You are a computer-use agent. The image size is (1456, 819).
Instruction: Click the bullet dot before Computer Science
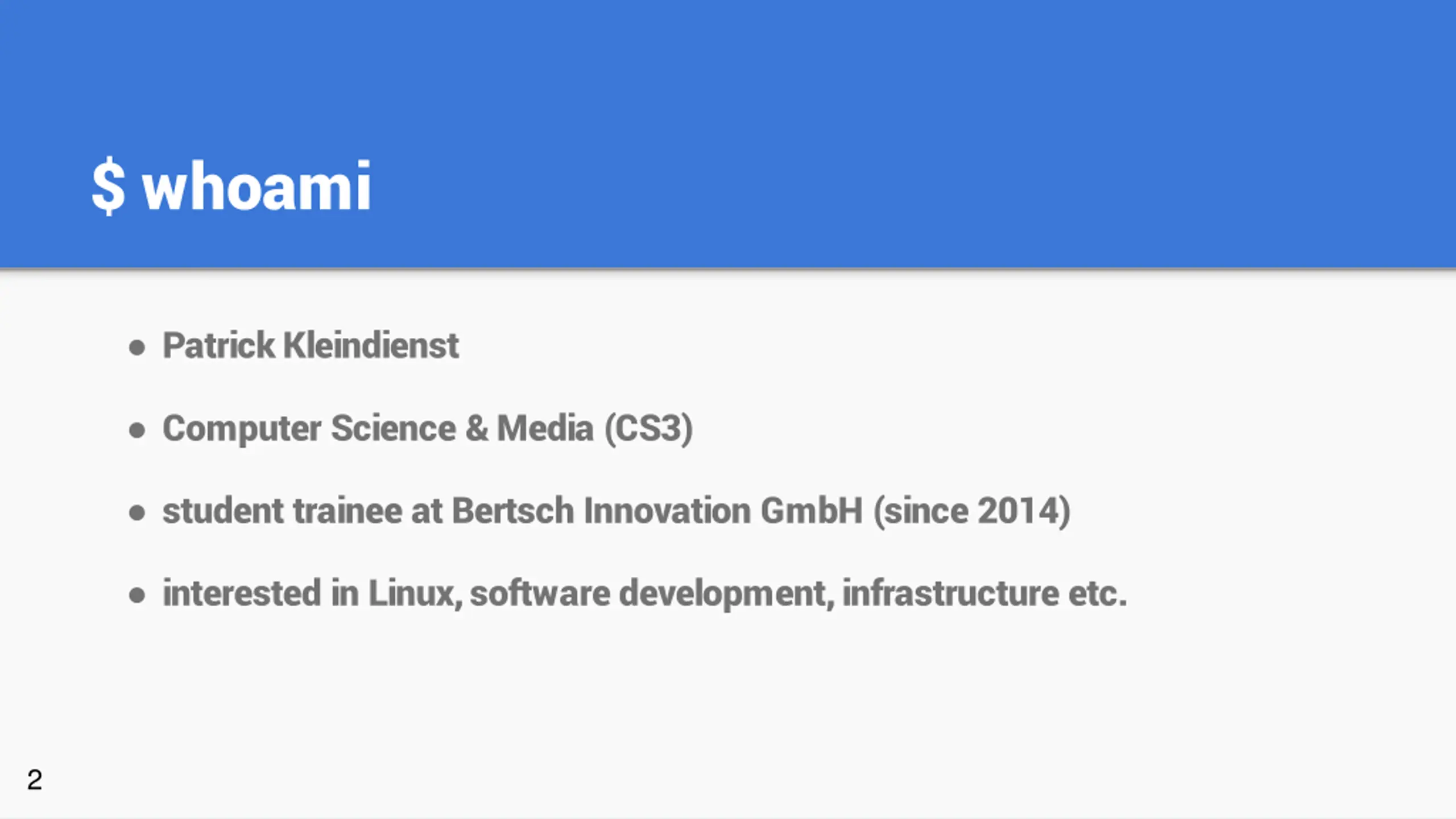pyautogui.click(x=137, y=430)
